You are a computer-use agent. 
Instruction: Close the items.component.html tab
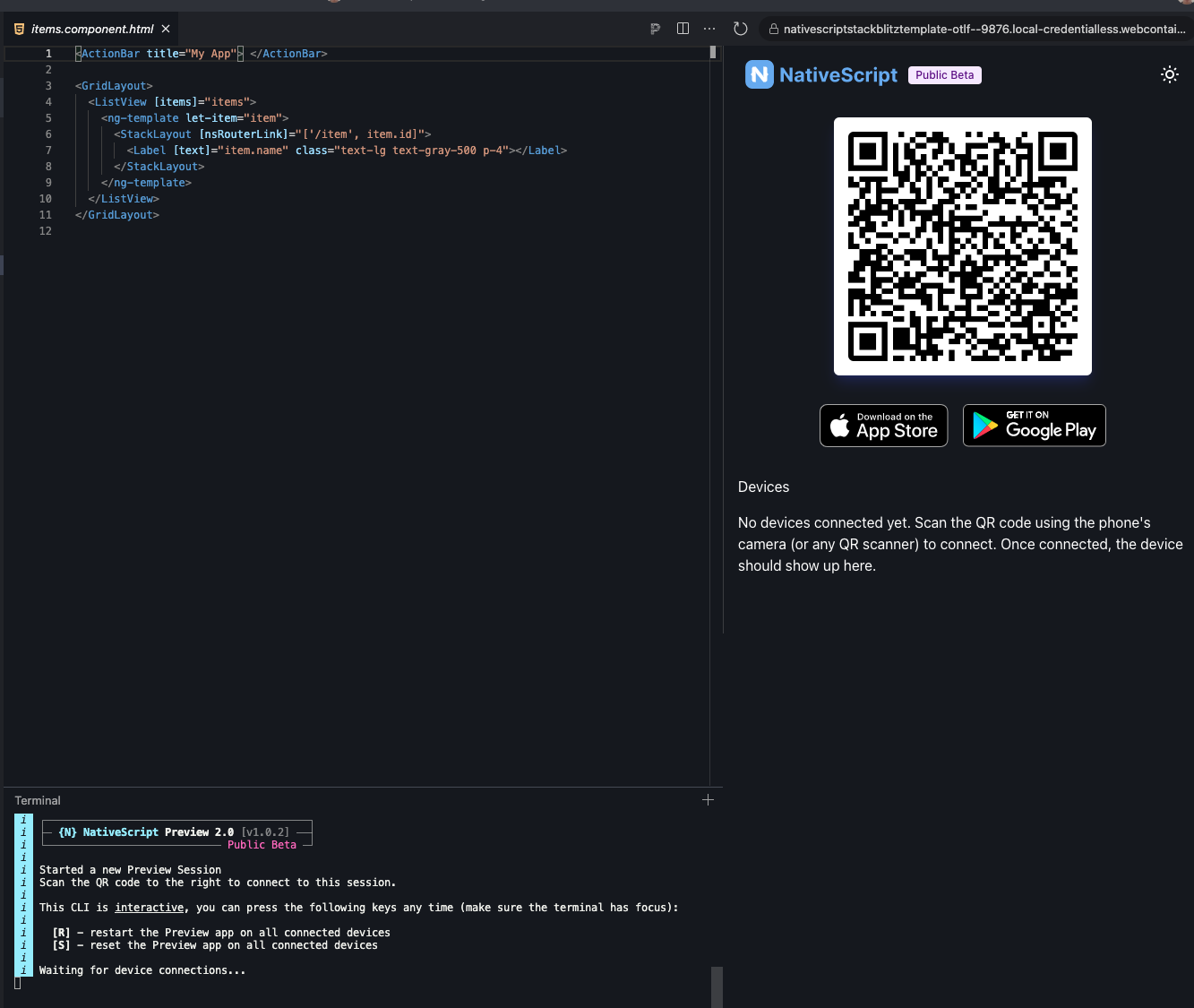click(166, 29)
